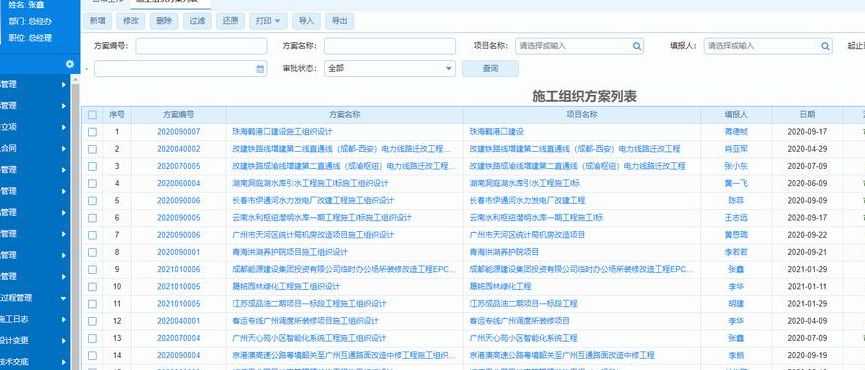
Task: Open plan number 2020090007 link
Action: (178, 132)
